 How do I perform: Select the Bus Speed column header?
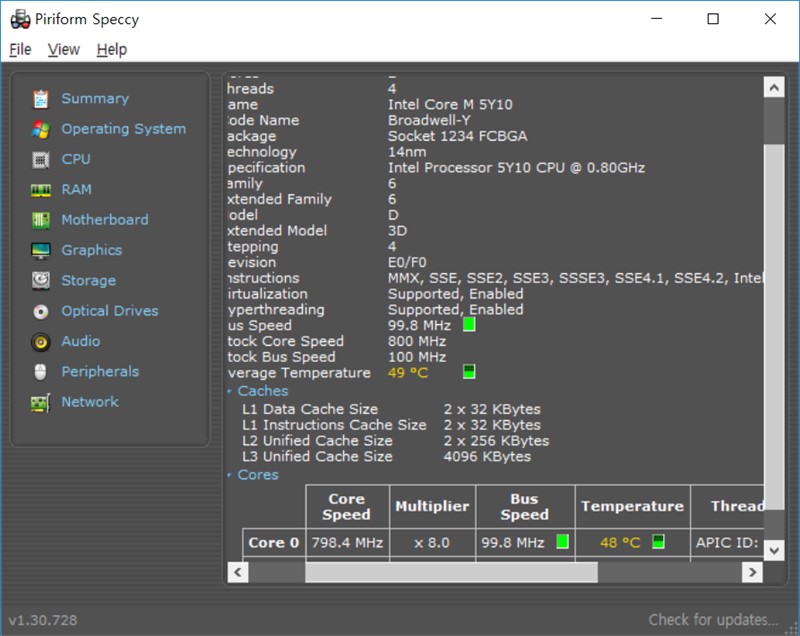(525, 506)
